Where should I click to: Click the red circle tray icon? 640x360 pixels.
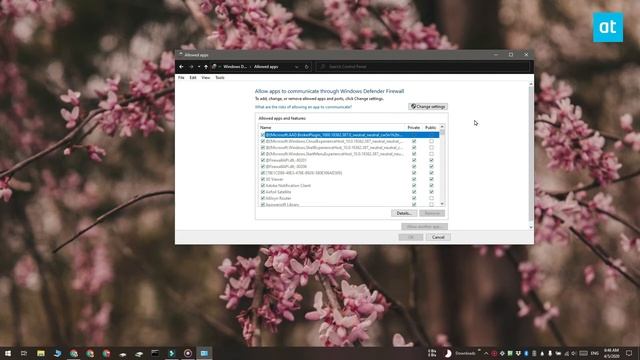494,353
